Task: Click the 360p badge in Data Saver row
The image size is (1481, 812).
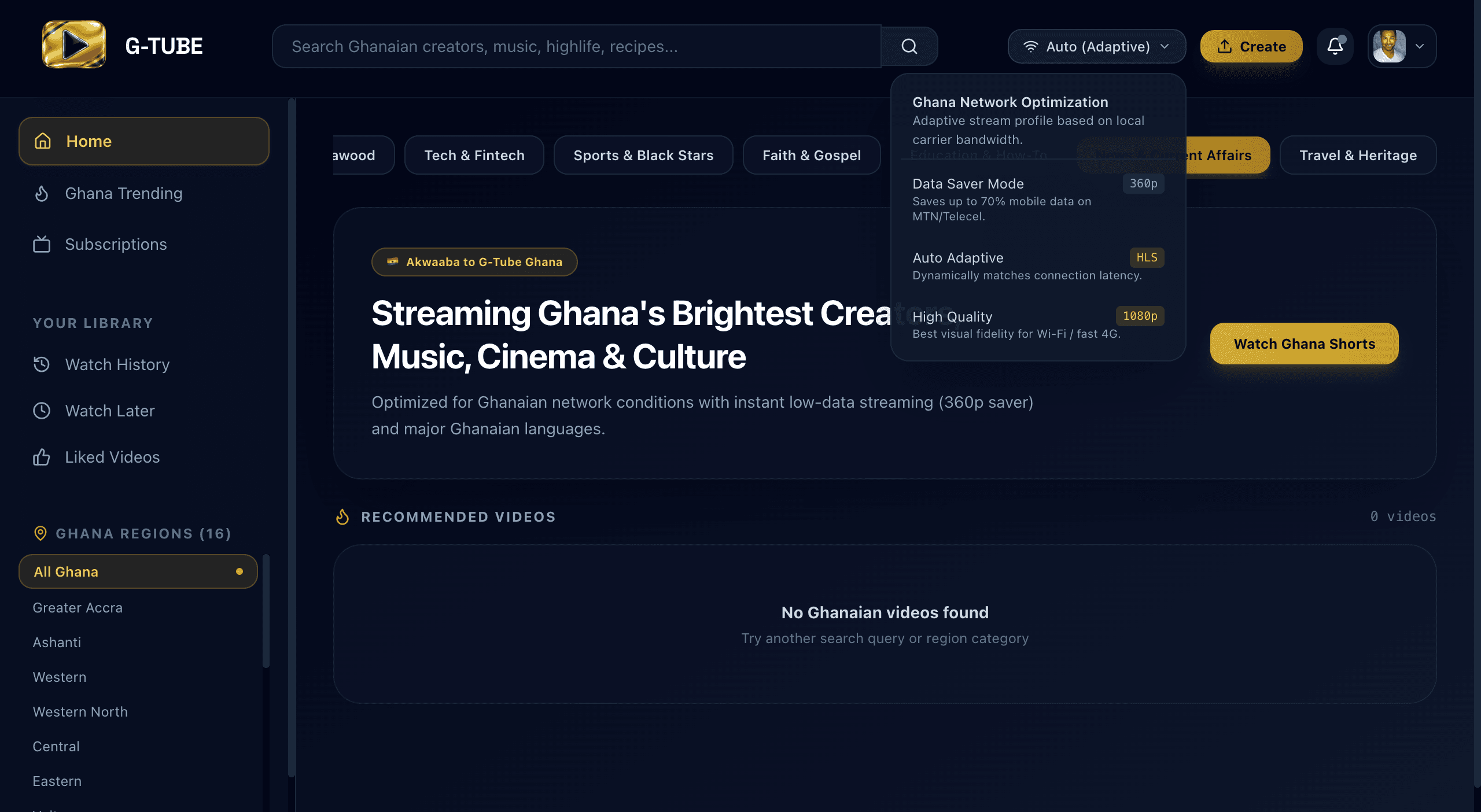Action: pyautogui.click(x=1144, y=184)
